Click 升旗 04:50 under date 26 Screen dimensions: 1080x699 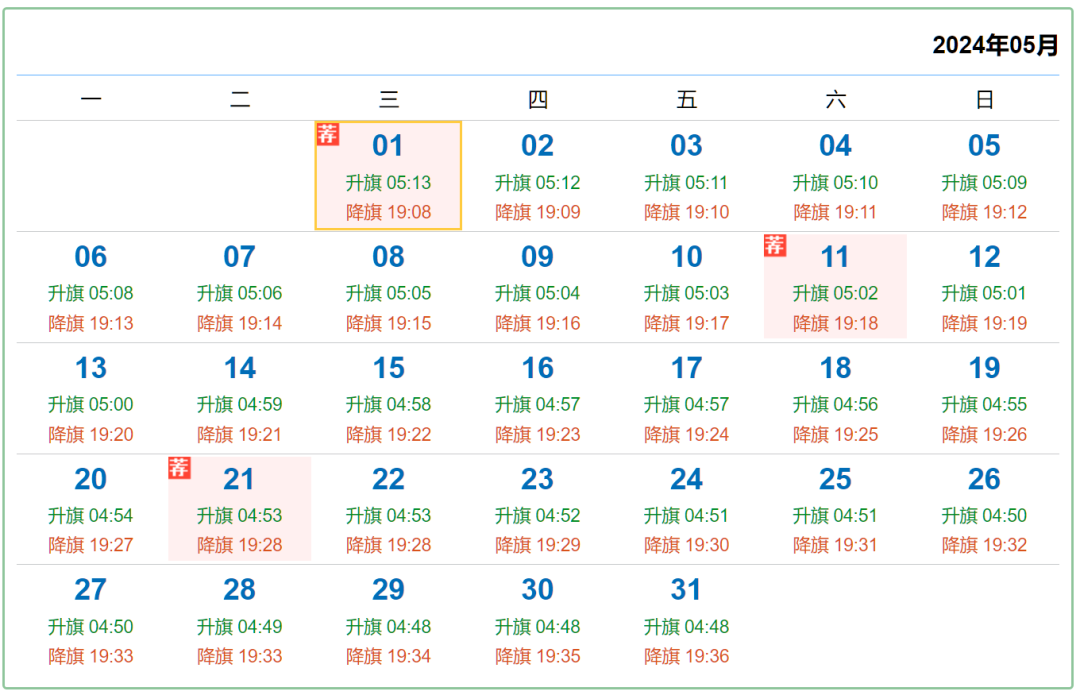(984, 516)
